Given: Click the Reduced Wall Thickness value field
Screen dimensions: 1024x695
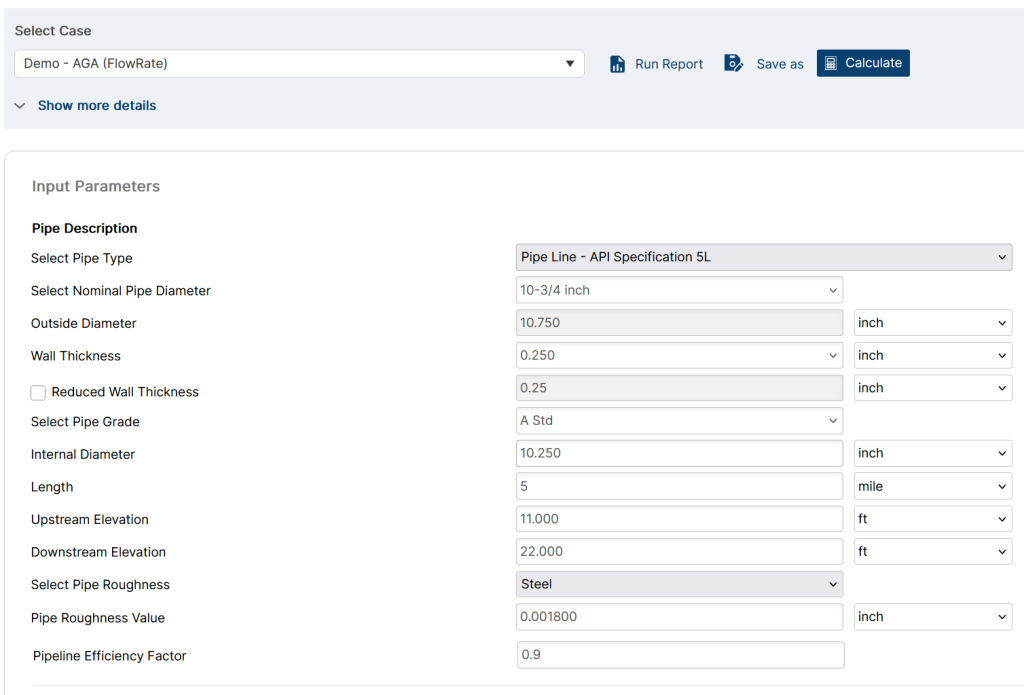Looking at the screenshot, I should [x=679, y=388].
